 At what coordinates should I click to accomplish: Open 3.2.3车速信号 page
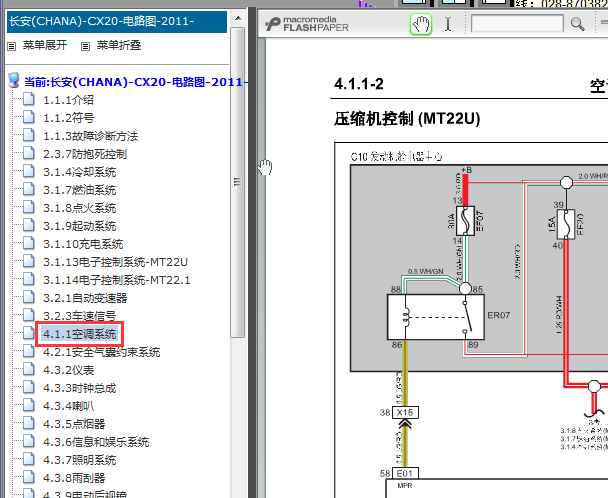[79, 316]
